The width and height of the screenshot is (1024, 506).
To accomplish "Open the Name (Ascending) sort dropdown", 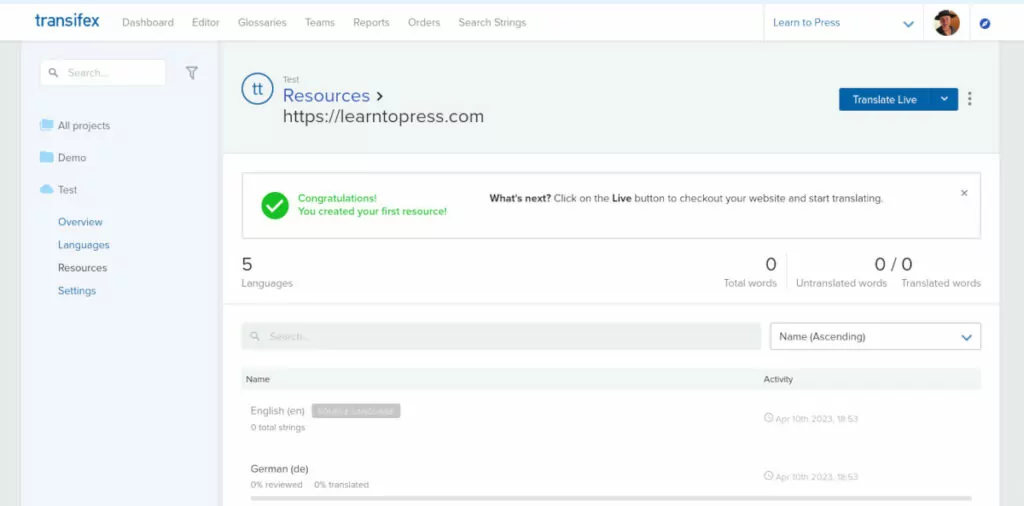I will click(x=875, y=336).
